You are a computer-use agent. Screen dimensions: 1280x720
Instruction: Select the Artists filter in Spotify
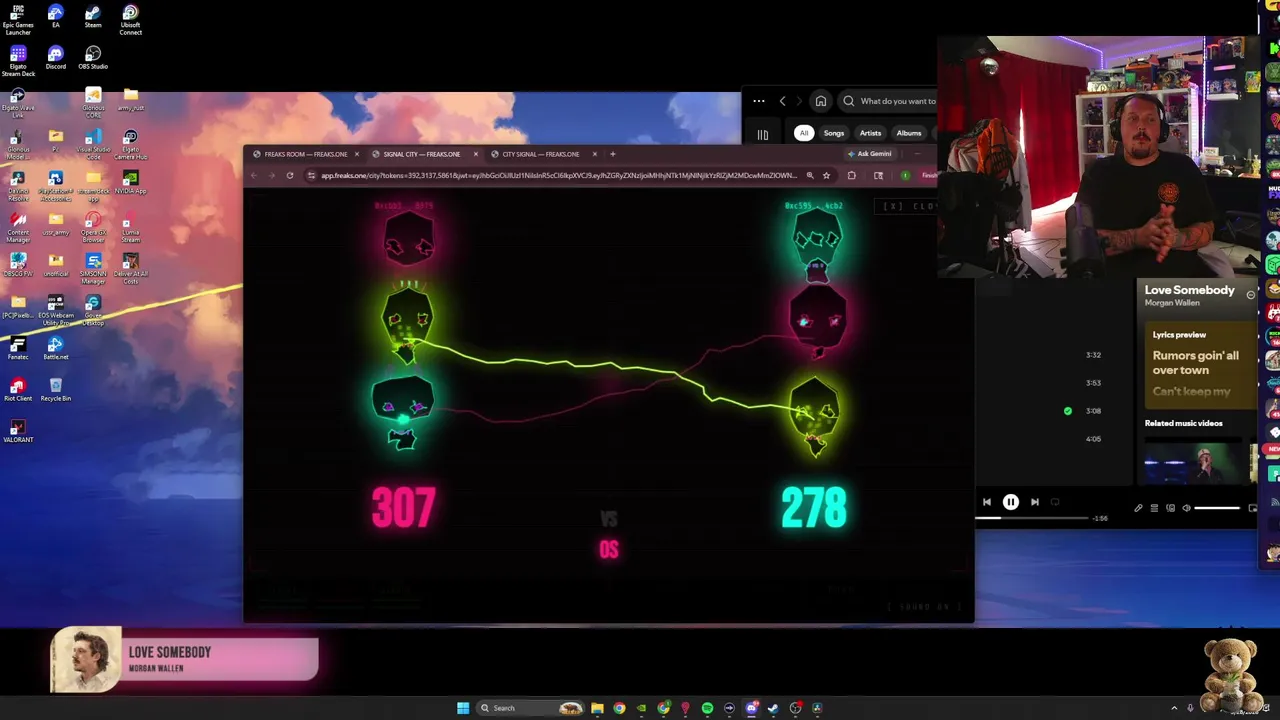tap(870, 133)
